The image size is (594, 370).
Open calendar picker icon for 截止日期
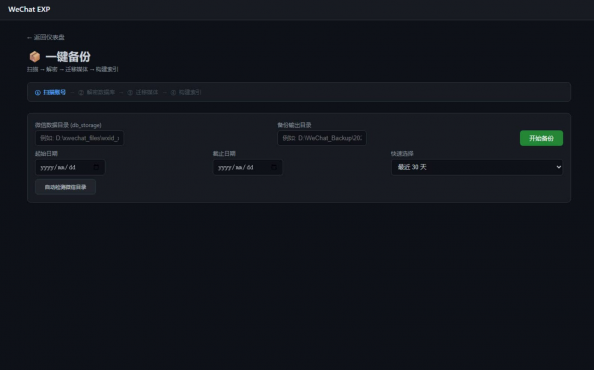tap(274, 167)
